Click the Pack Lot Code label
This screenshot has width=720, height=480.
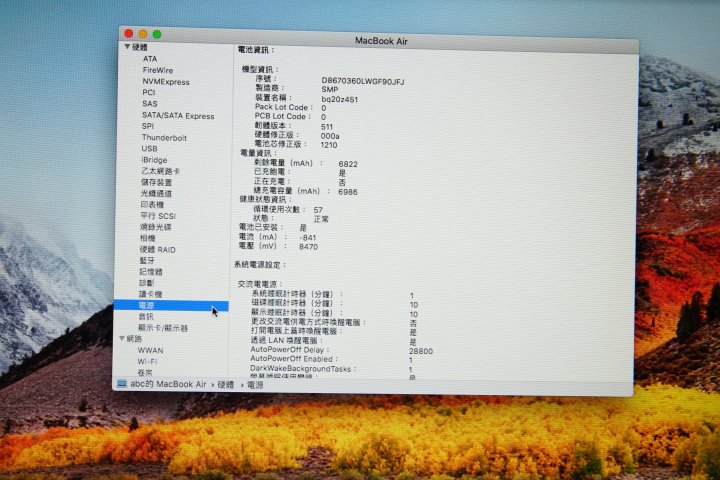283,107
